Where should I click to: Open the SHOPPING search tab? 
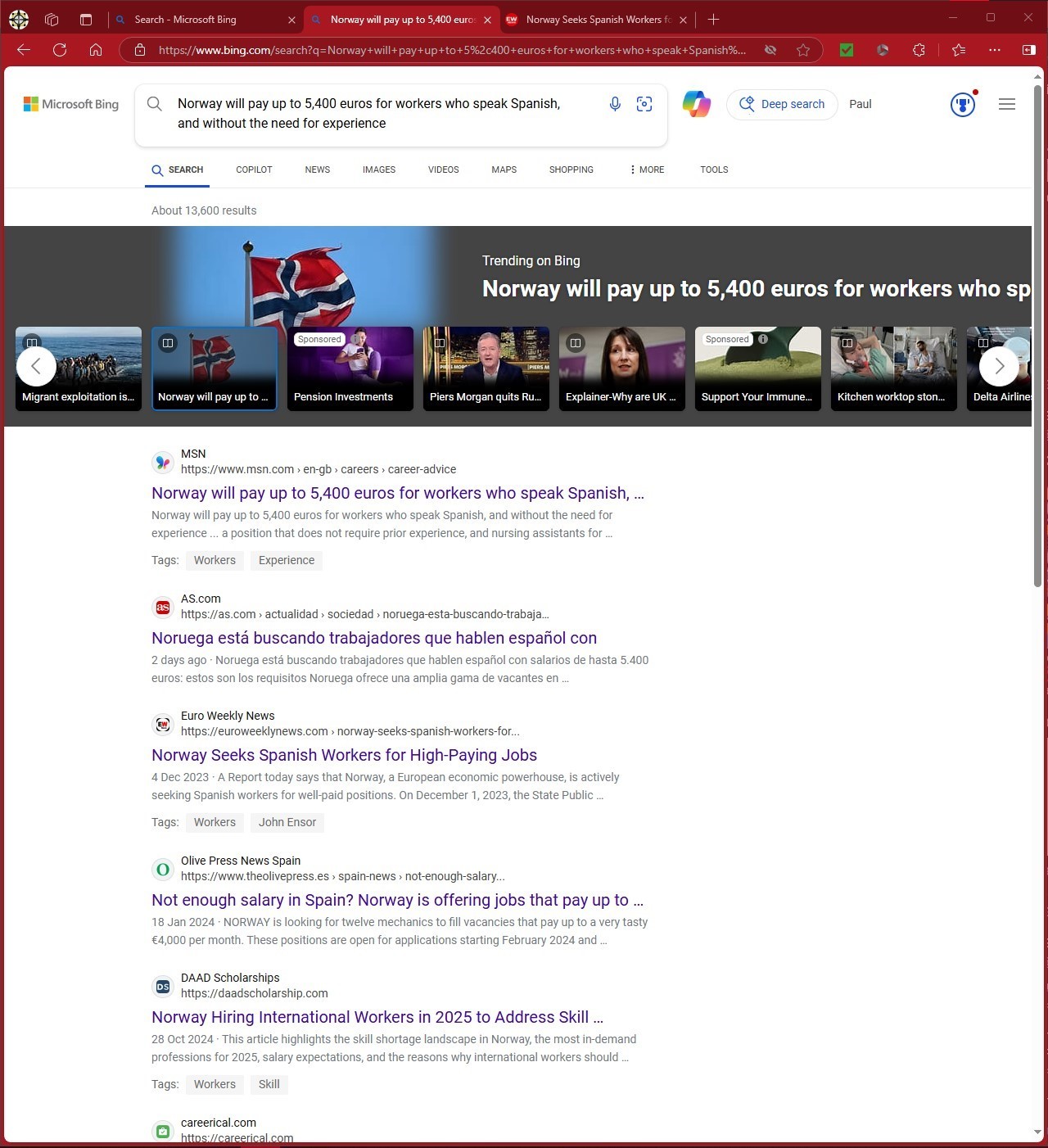pyautogui.click(x=571, y=169)
